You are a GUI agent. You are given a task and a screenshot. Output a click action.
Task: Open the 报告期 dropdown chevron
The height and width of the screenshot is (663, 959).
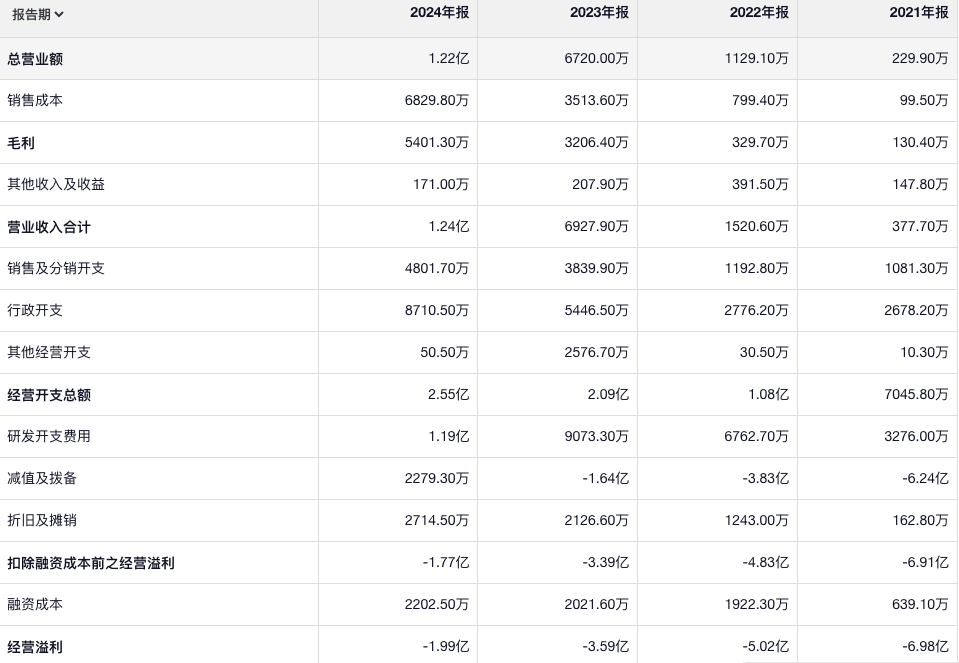[x=59, y=15]
